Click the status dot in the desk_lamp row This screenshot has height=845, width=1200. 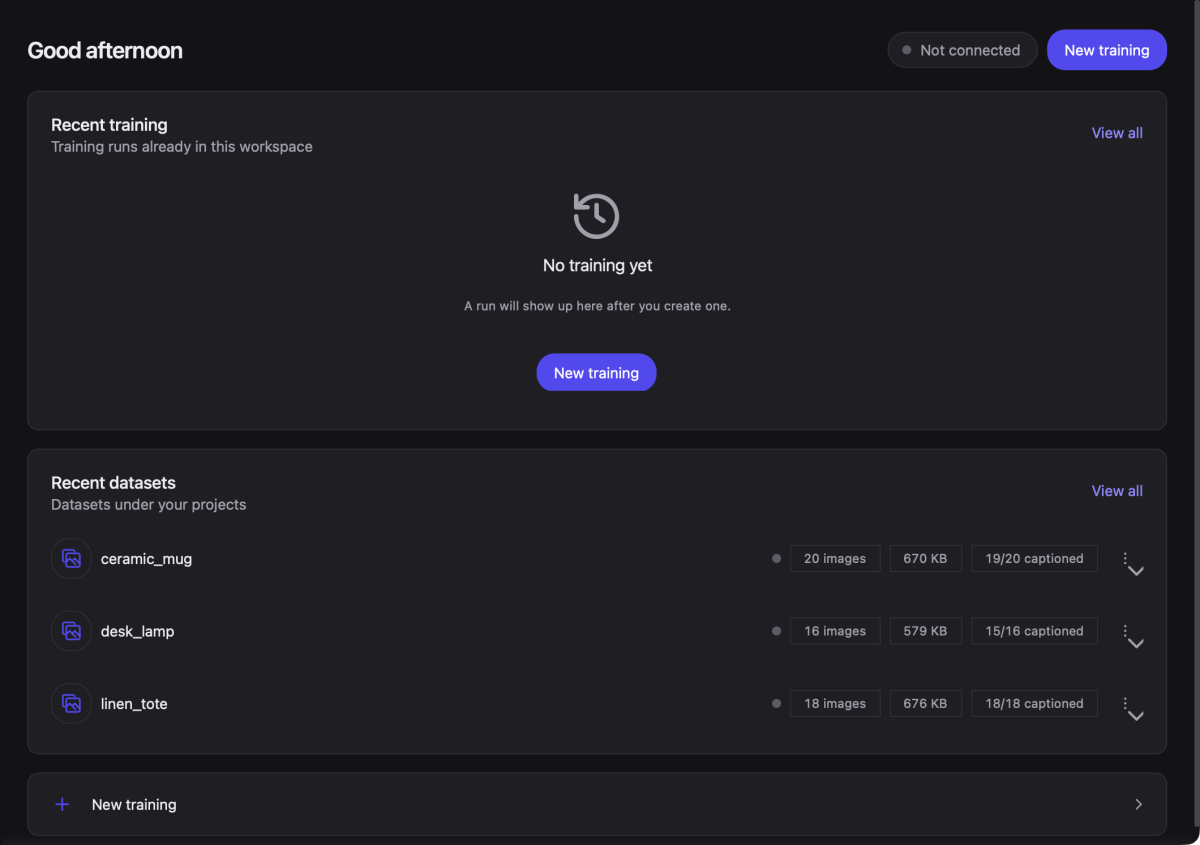[776, 631]
